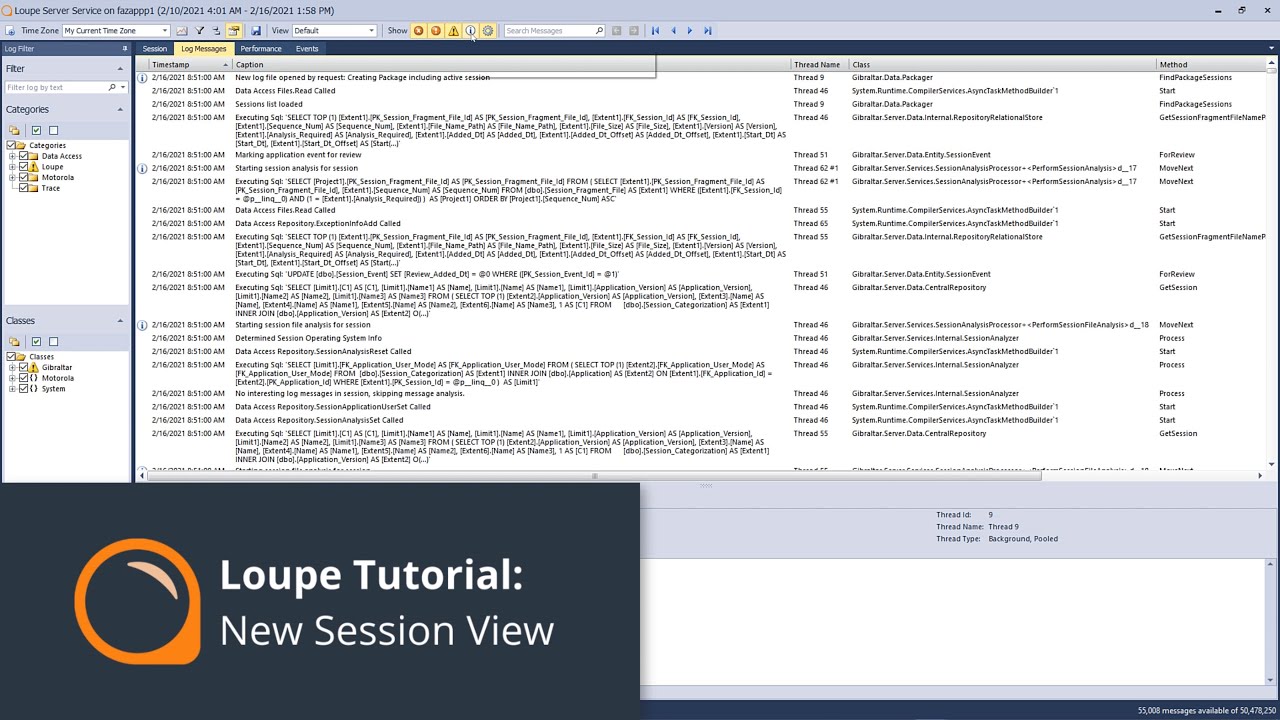The image size is (1280, 720).
Task: Open the tab list dropdown arrow at right
Action: point(1271,48)
